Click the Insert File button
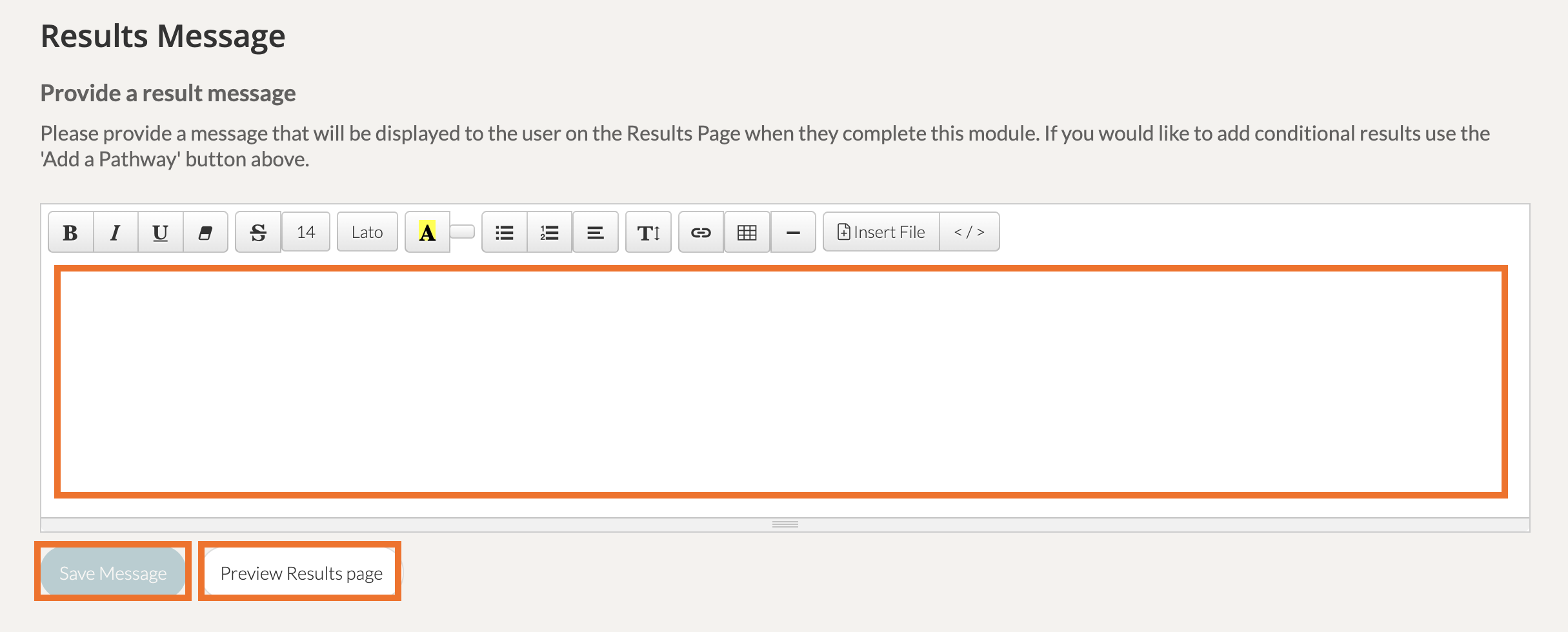 881,232
